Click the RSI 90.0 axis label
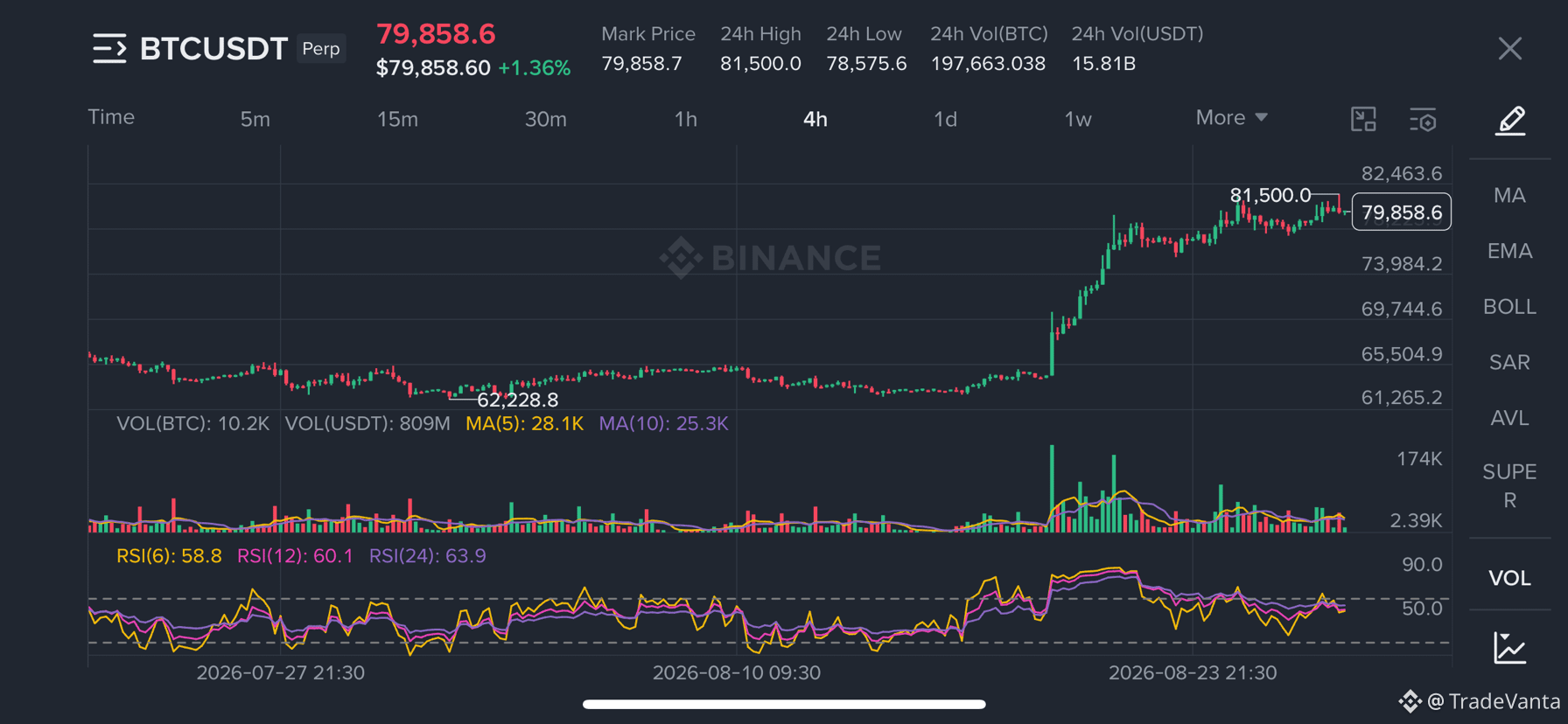Screen dimensions: 1568x724 1422,565
